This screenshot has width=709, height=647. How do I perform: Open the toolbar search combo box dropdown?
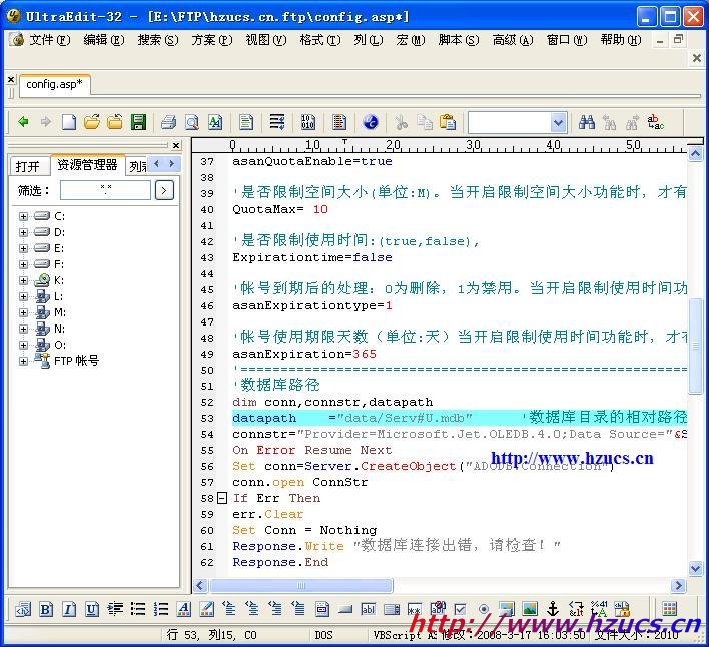pyautogui.click(x=558, y=122)
